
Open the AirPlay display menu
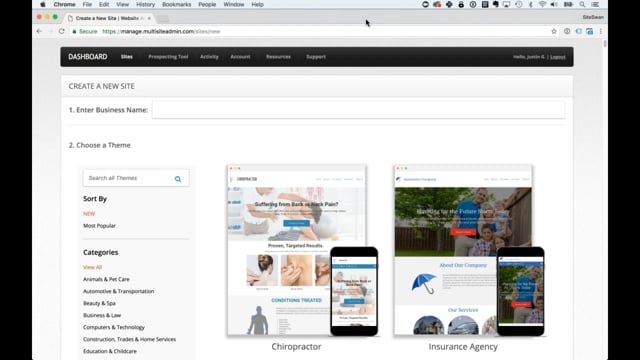pyautogui.click(x=507, y=4)
